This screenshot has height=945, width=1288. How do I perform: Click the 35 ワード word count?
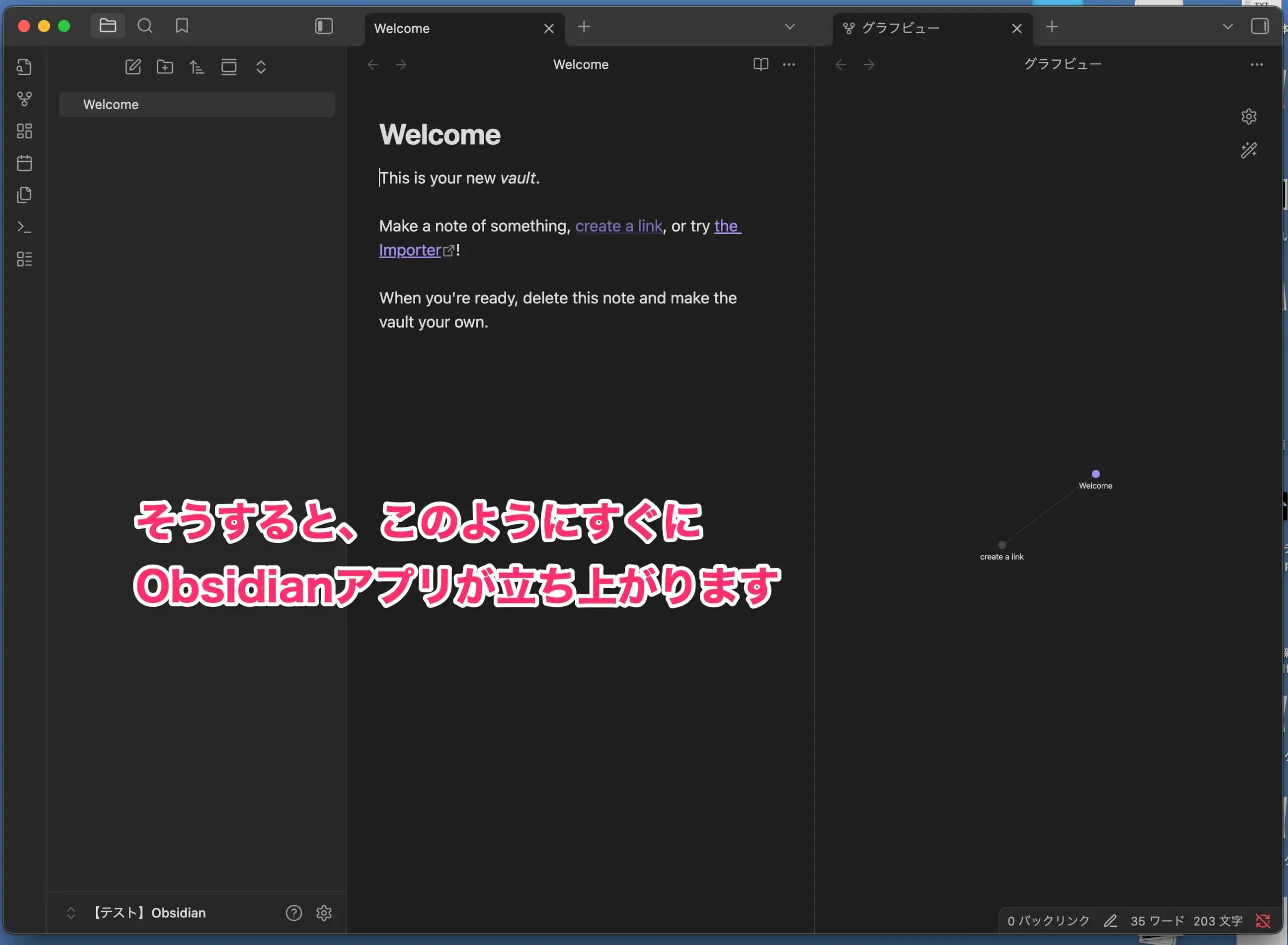(x=1157, y=920)
